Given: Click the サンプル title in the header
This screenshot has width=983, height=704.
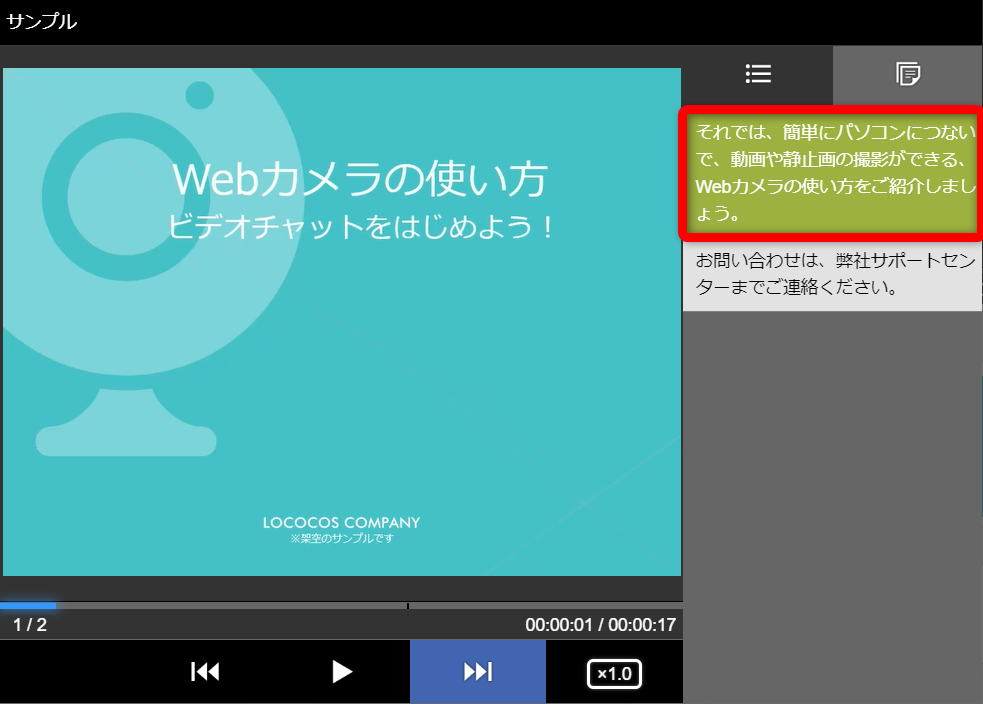Looking at the screenshot, I should point(42,21).
